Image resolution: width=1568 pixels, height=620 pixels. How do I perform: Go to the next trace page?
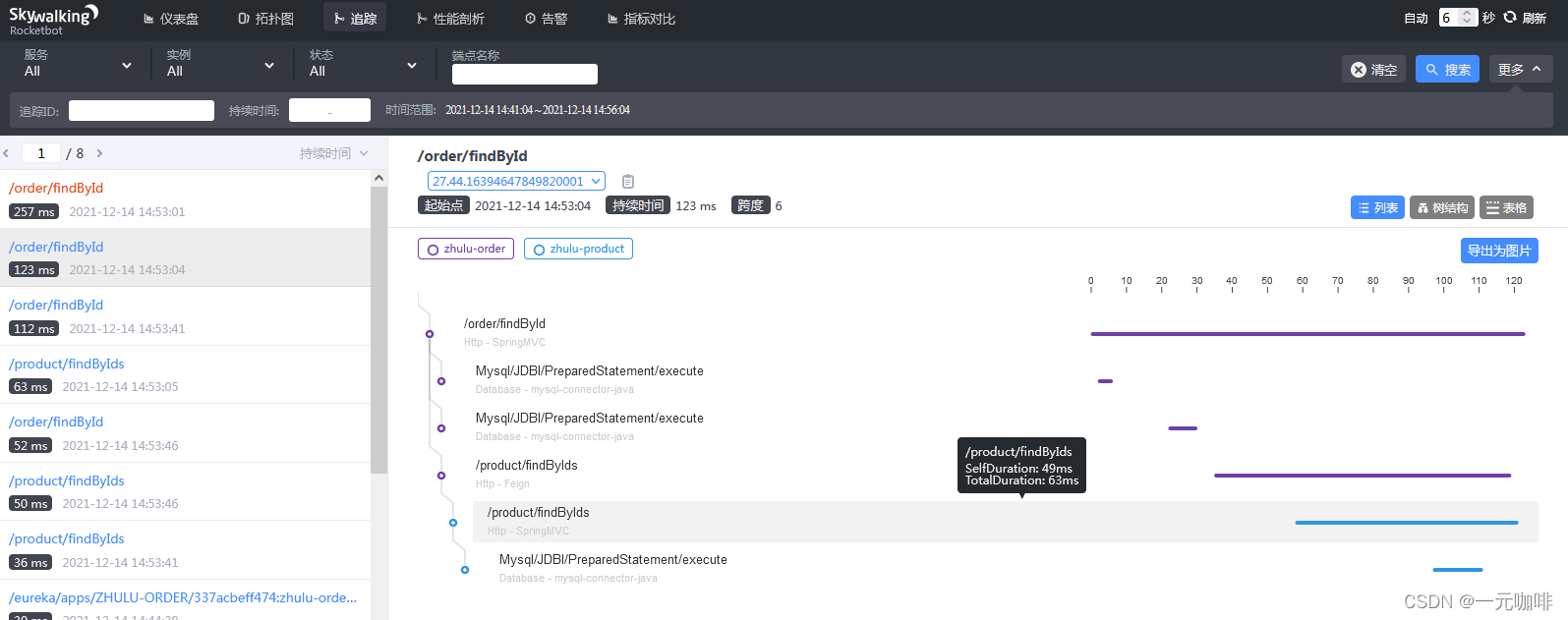coord(99,153)
